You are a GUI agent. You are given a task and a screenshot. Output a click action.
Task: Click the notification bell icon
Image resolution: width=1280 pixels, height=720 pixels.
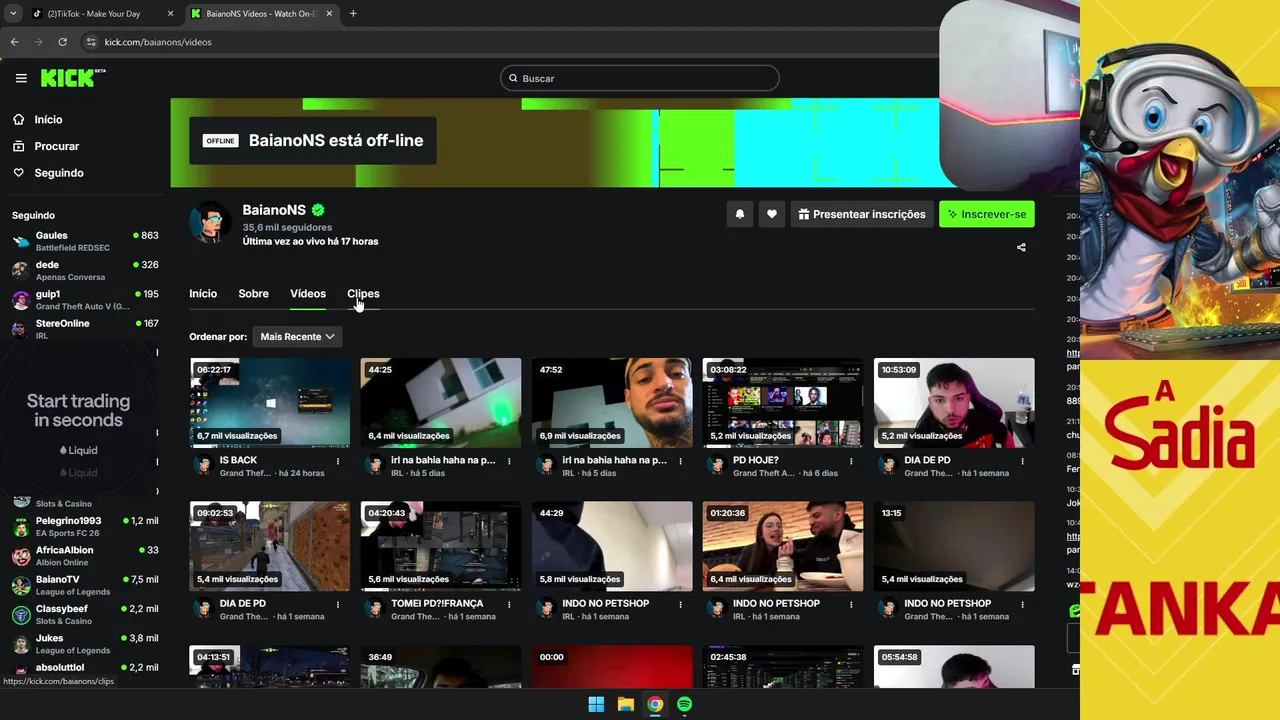[740, 214]
